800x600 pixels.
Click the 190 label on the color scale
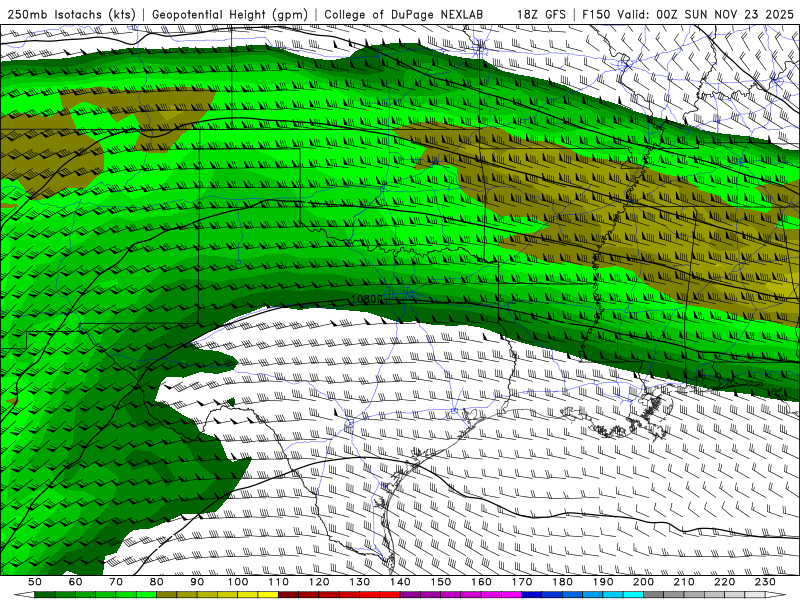pyautogui.click(x=603, y=582)
